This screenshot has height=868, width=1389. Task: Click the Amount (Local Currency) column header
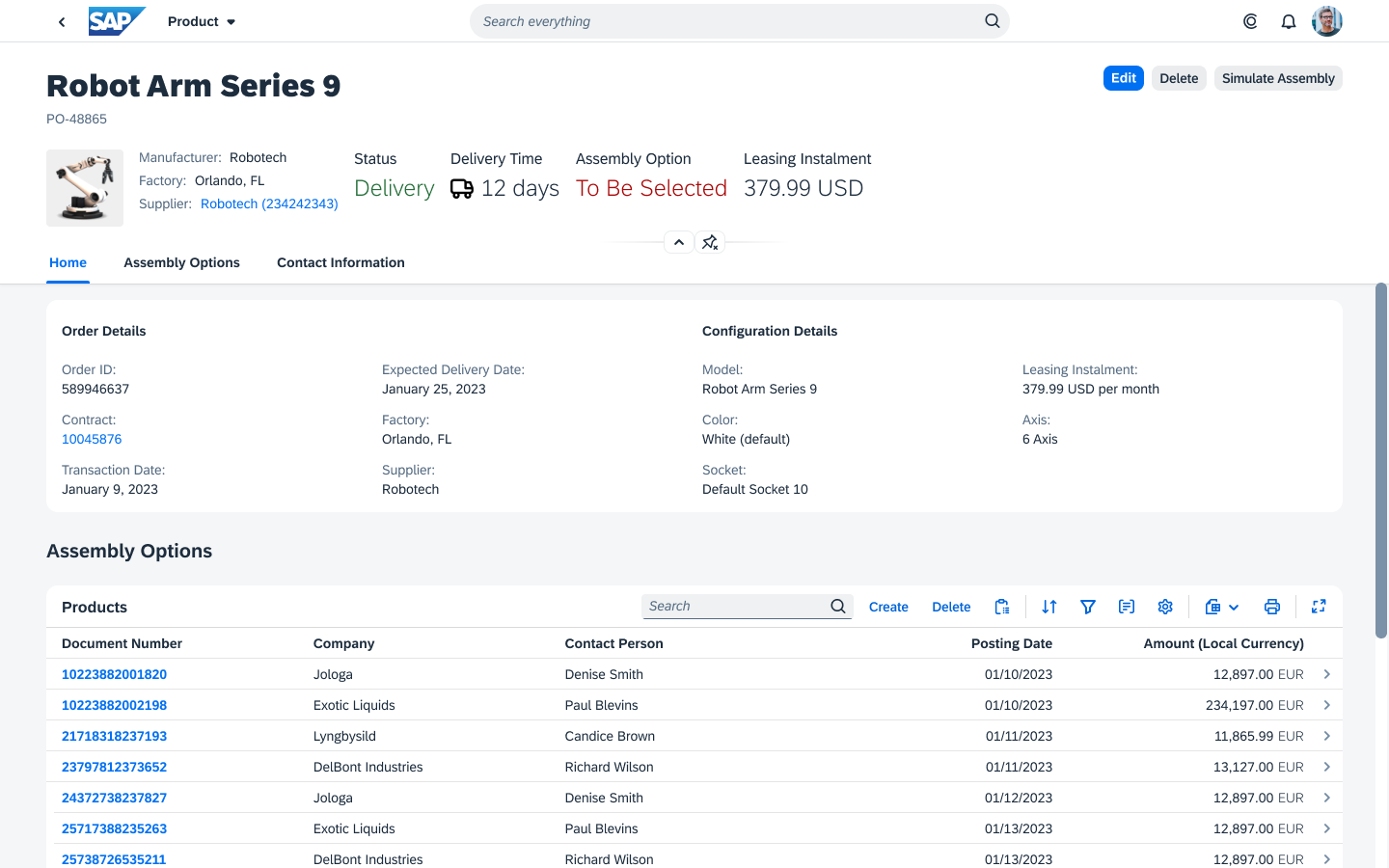pyautogui.click(x=1223, y=643)
